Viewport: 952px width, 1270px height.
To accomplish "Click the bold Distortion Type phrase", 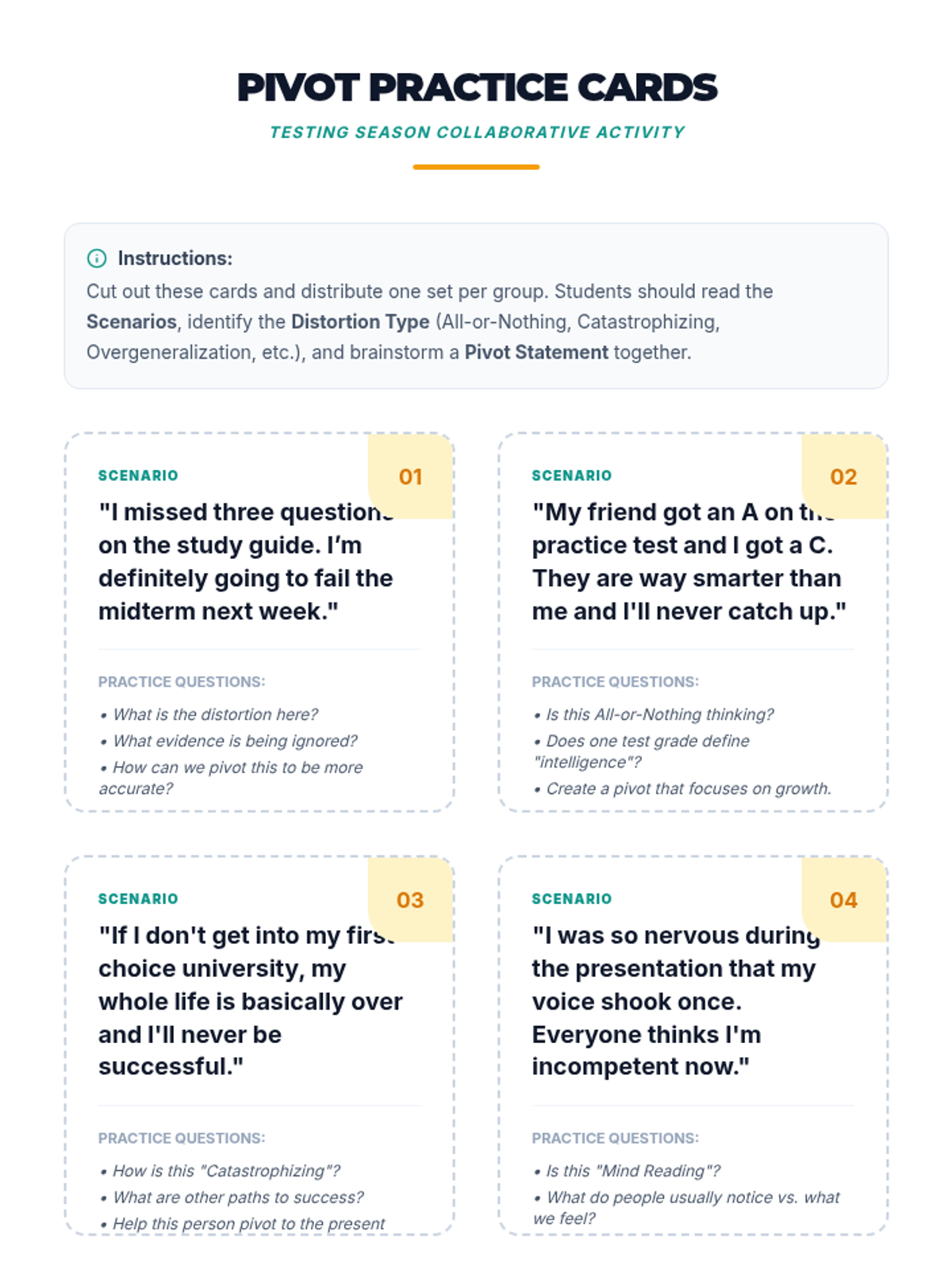I will pyautogui.click(x=360, y=321).
